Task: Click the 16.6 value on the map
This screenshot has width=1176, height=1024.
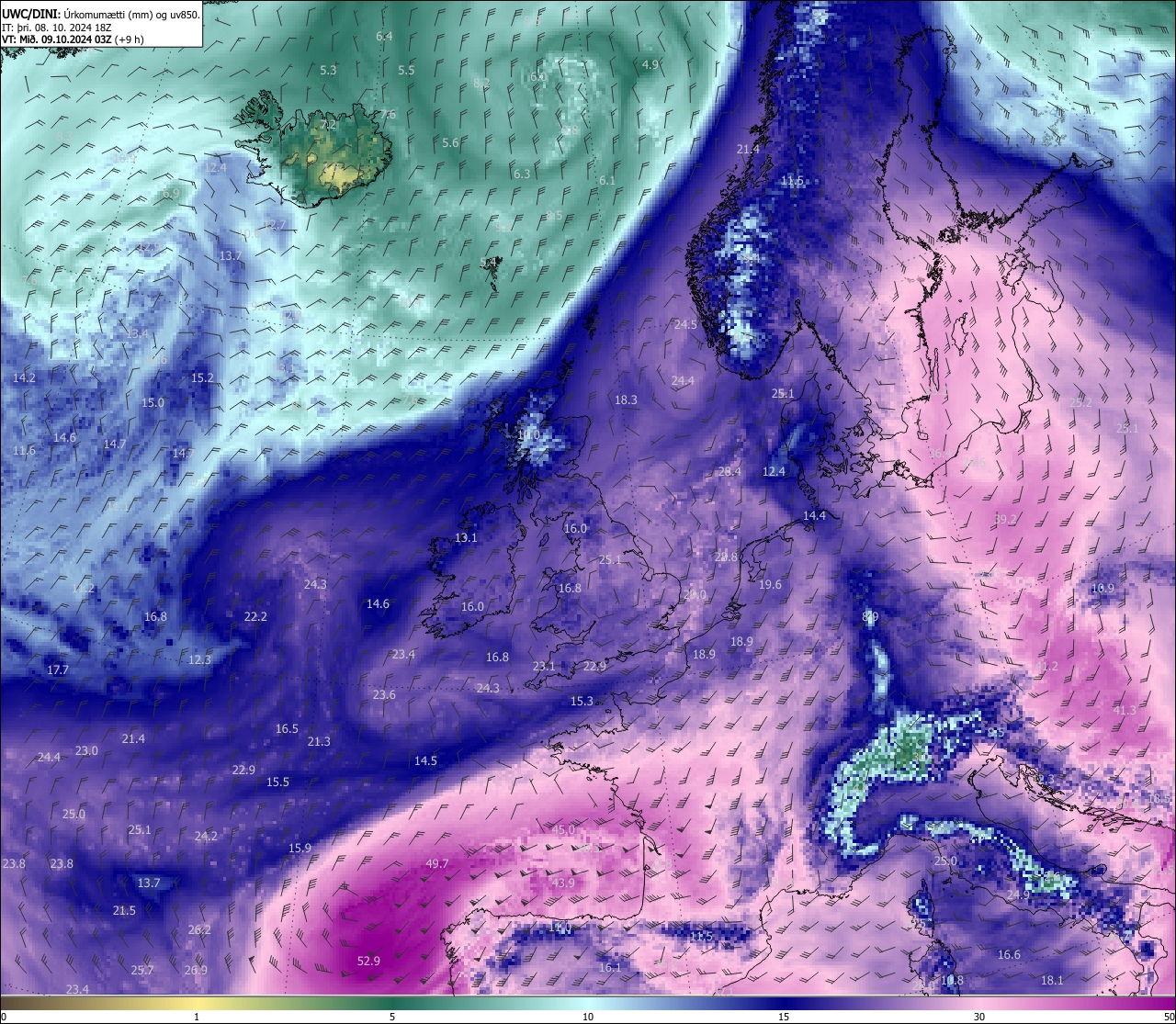Action: [x=1009, y=954]
